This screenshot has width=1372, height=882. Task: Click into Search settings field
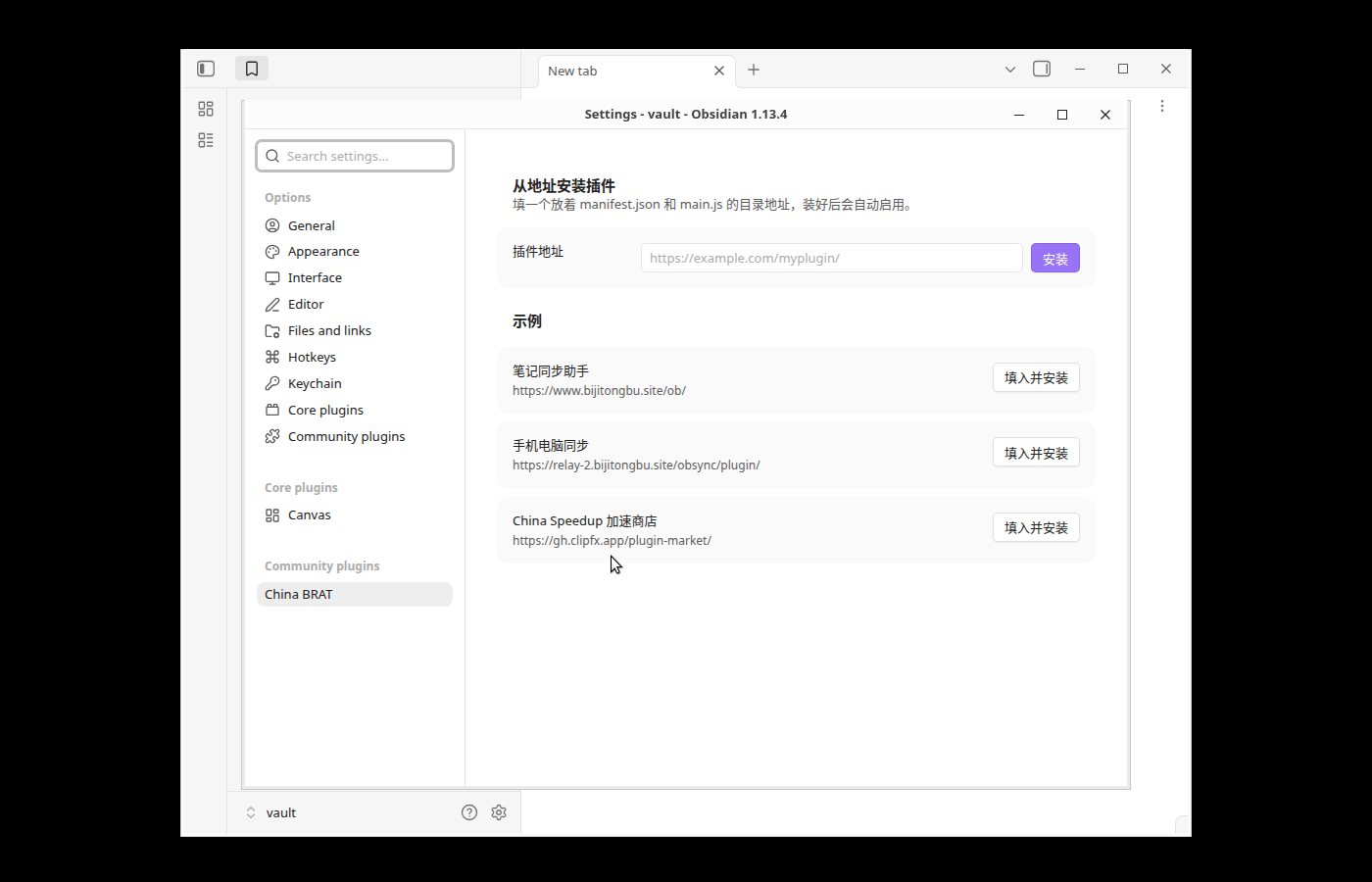[355, 156]
